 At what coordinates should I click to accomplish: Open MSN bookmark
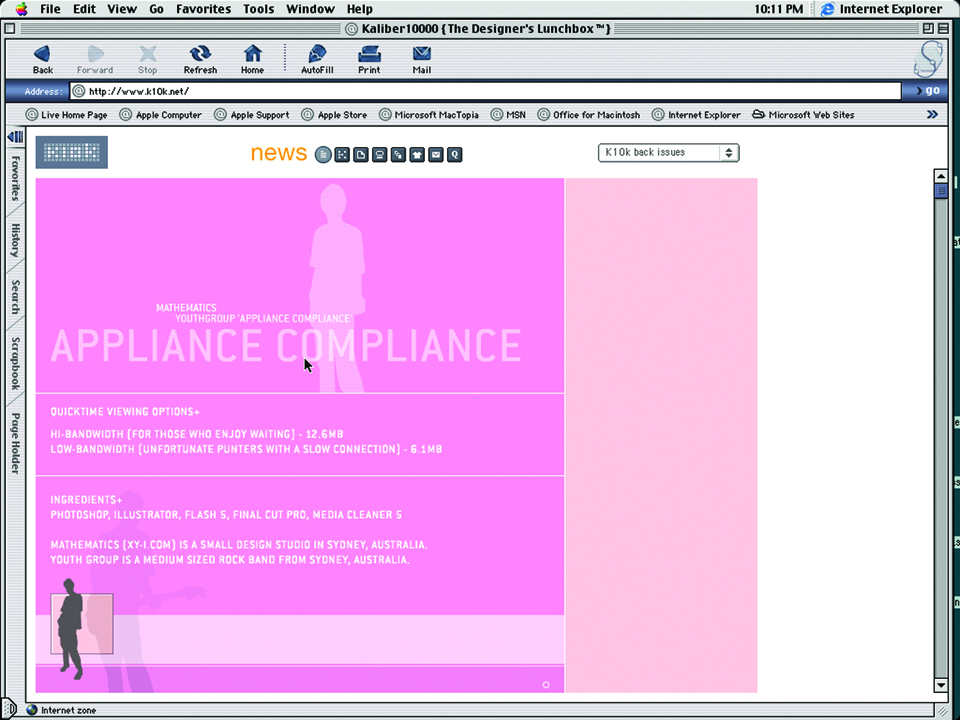[508, 114]
